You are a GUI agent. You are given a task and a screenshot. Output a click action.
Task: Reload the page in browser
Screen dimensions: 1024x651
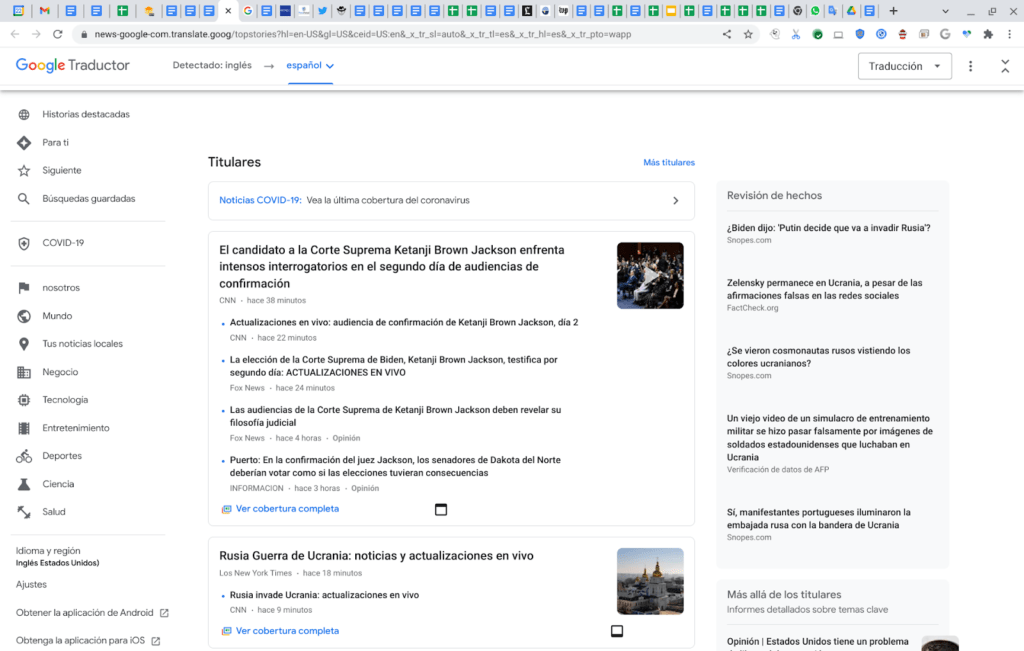57,34
